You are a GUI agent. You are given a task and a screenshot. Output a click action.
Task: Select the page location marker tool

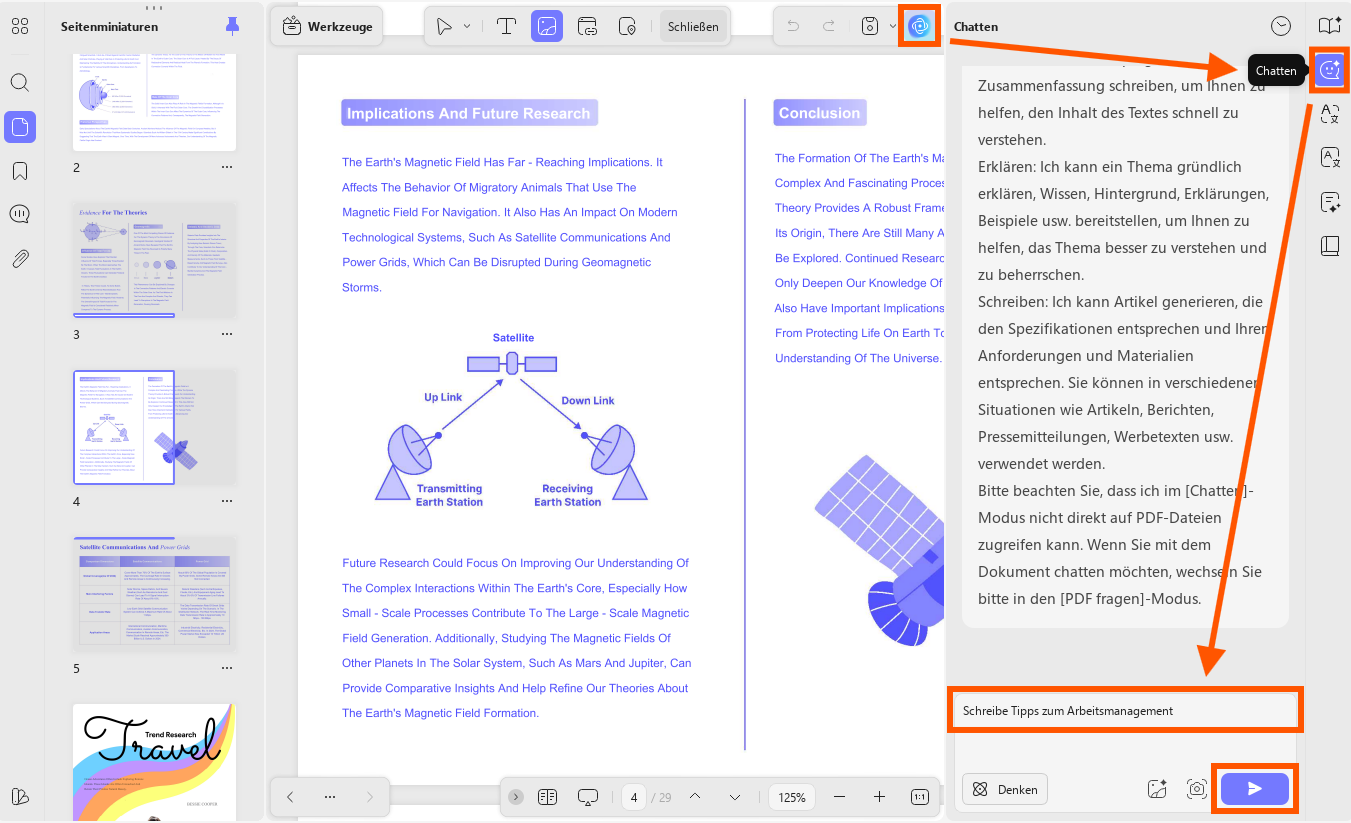pyautogui.click(x=628, y=27)
